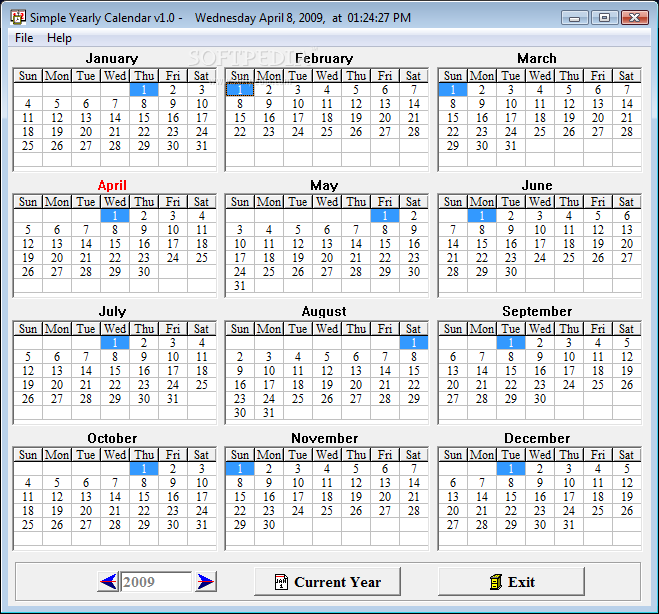
Task: Click the Wed column header in April
Action: [x=115, y=202]
